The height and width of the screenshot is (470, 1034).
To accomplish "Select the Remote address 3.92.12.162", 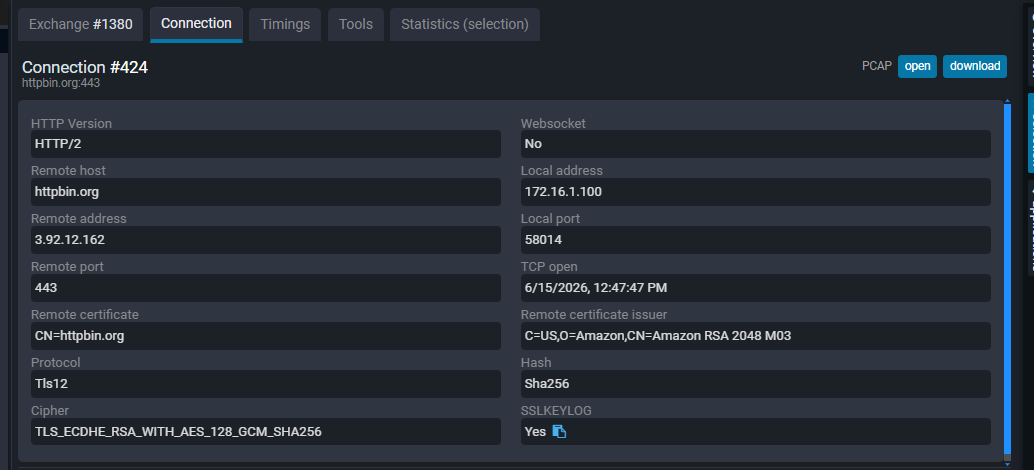I will pos(266,240).
